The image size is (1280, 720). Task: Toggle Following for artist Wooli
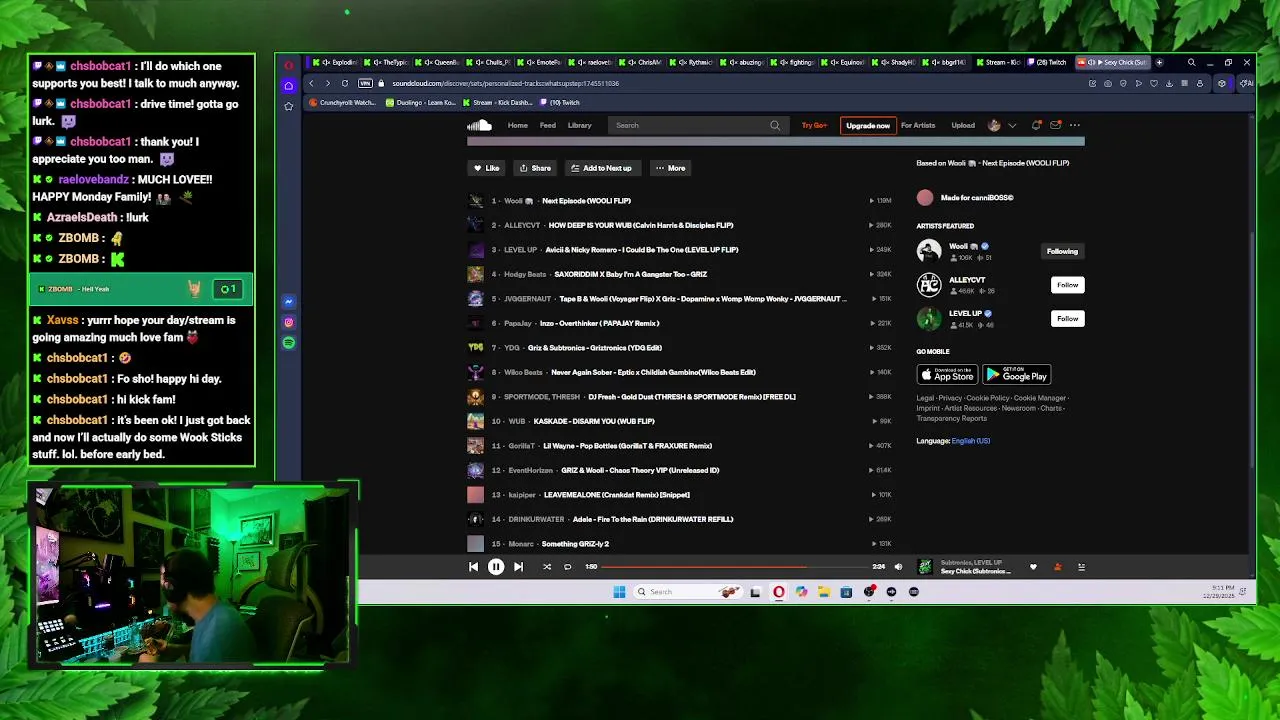tap(1062, 251)
